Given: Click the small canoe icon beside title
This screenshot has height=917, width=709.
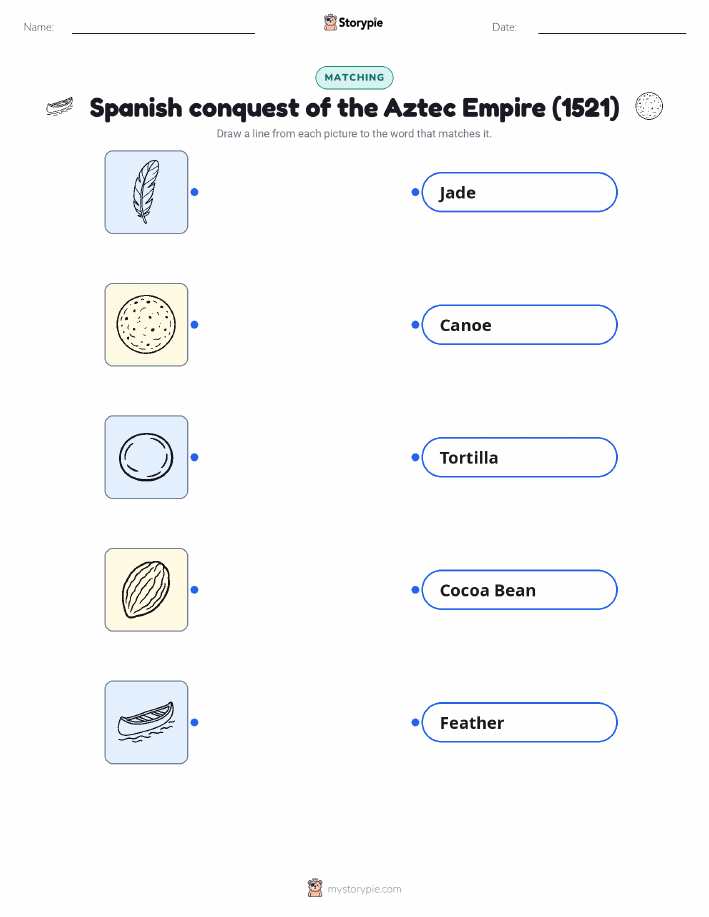Looking at the screenshot, I should pyautogui.click(x=60, y=107).
